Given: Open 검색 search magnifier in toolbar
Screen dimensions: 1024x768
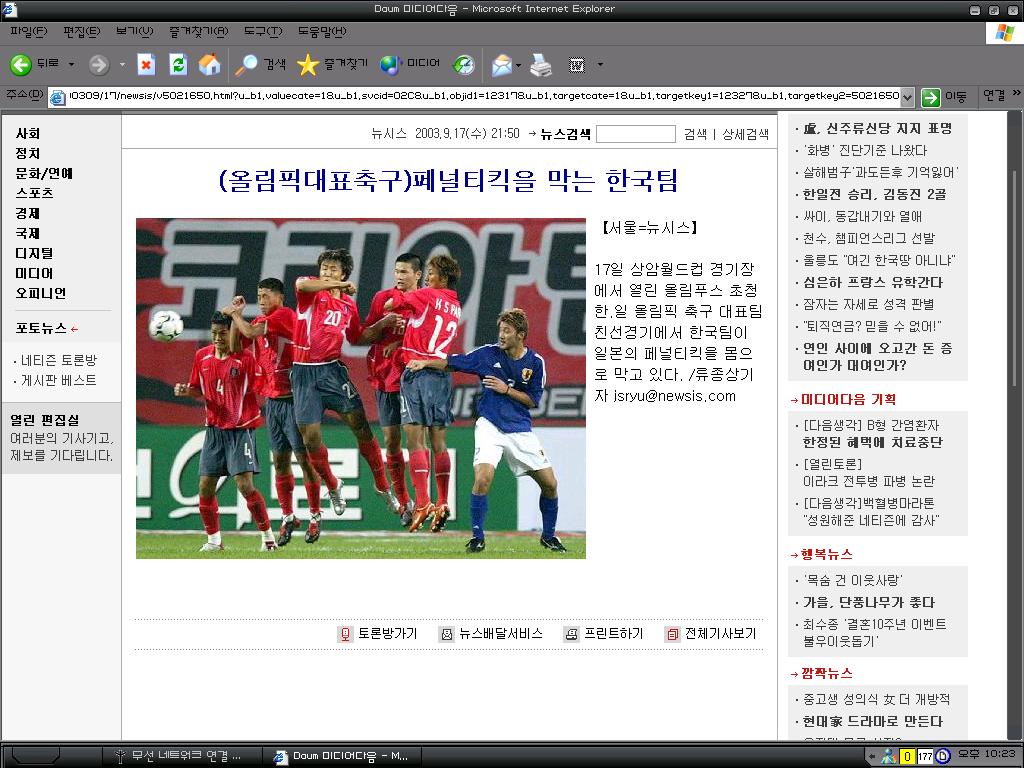Looking at the screenshot, I should [x=261, y=64].
